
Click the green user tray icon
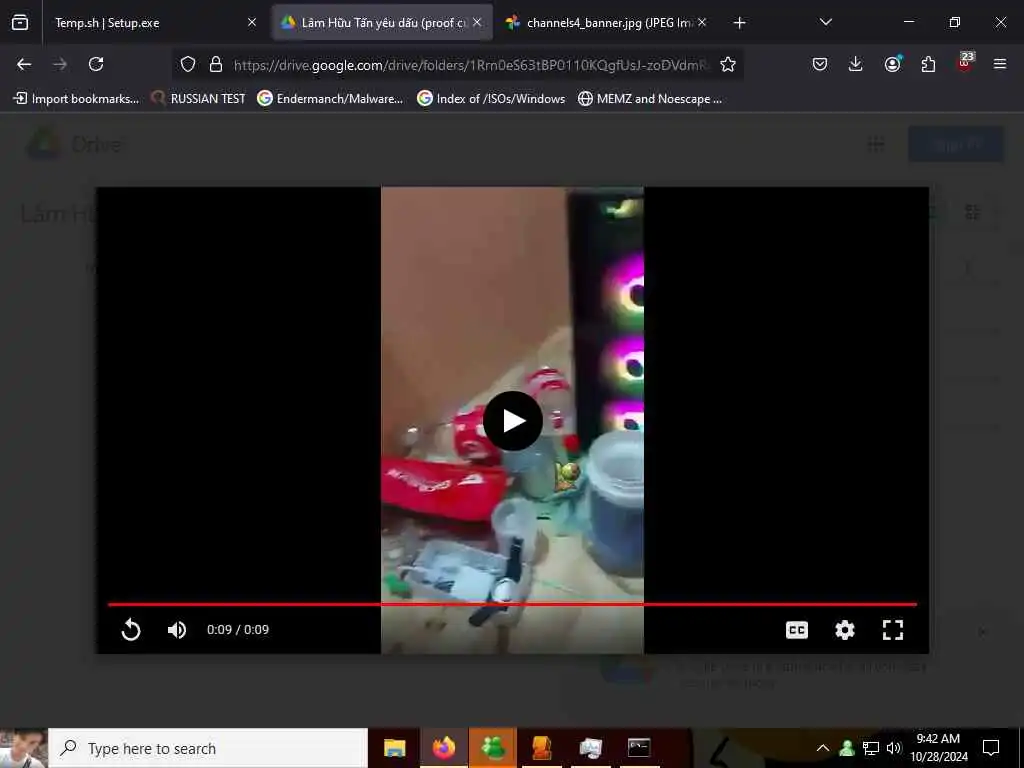coord(847,748)
